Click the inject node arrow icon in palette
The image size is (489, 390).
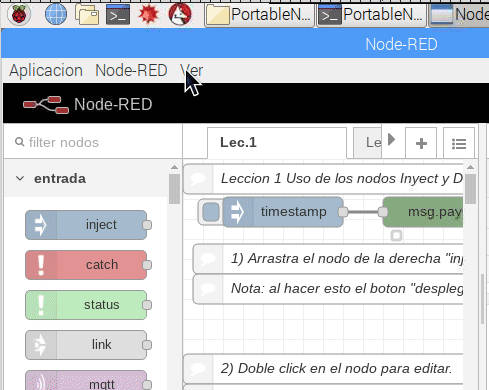click(41, 225)
